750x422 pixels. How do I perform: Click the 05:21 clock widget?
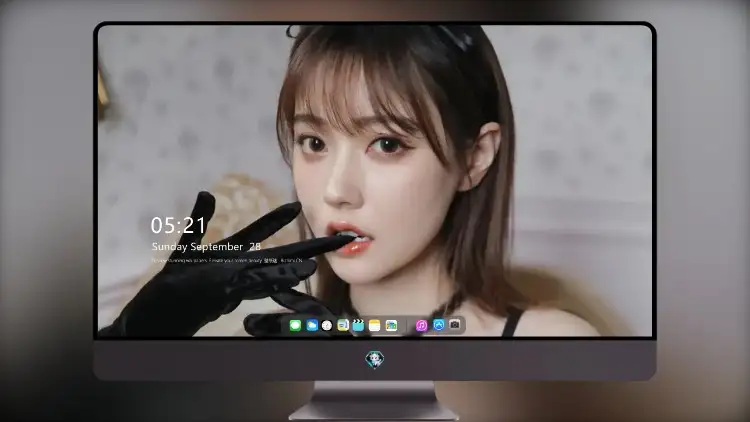178,225
